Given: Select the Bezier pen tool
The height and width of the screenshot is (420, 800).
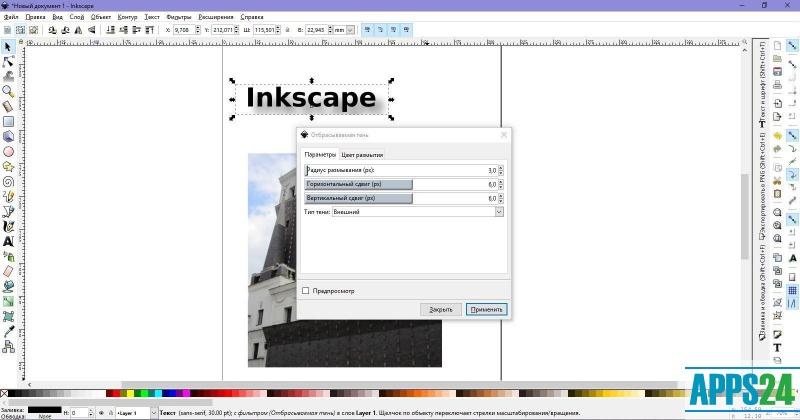Looking at the screenshot, I should pos(8,211).
